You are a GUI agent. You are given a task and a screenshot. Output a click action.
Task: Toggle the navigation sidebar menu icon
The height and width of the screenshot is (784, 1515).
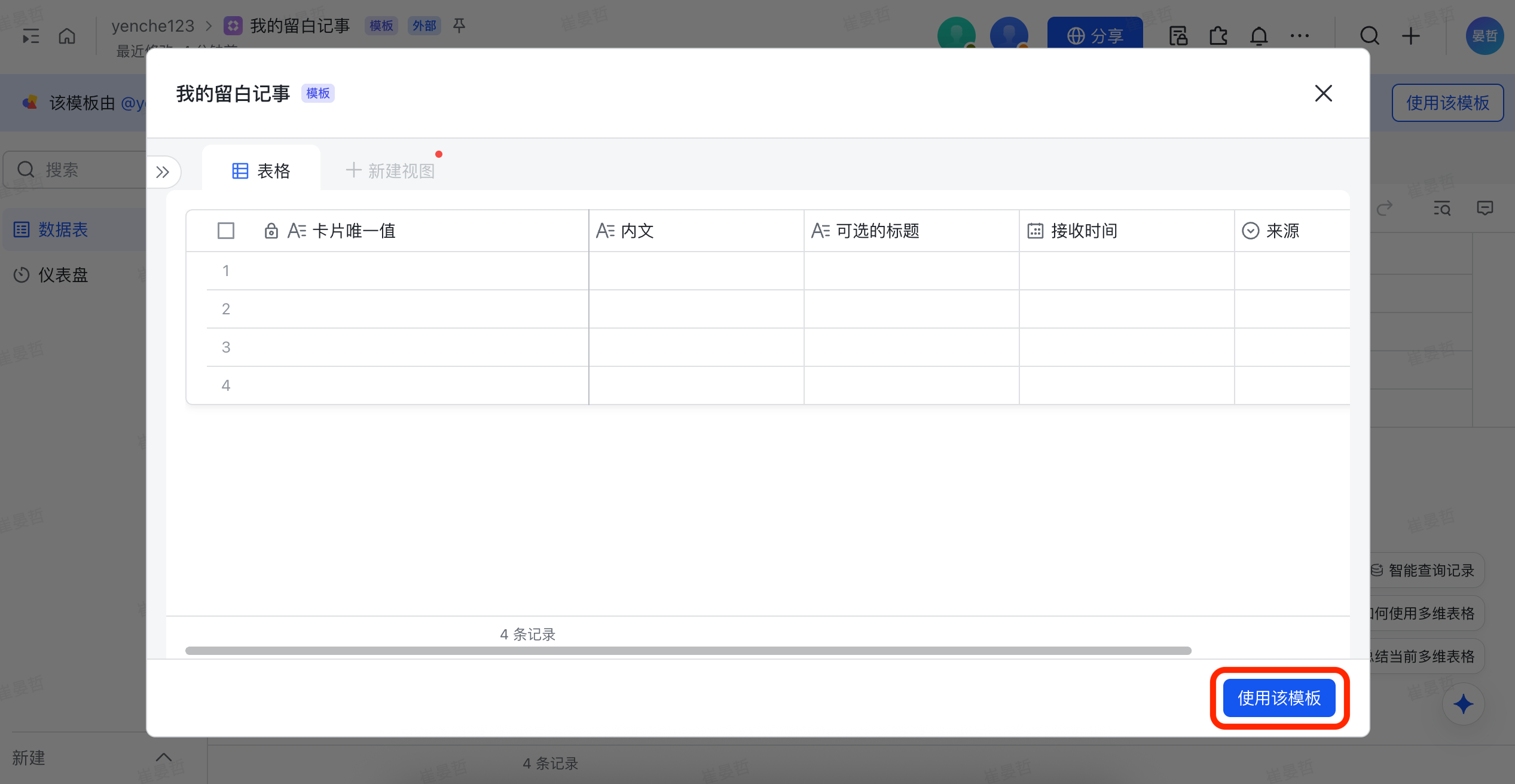click(30, 36)
